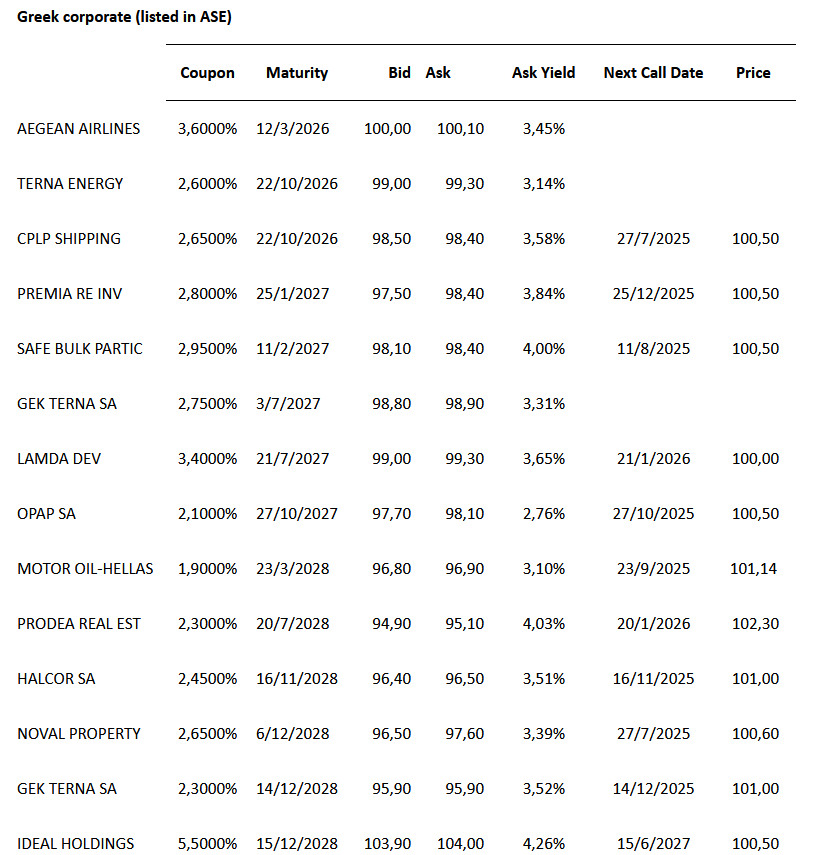
Task: Select the Price column header
Action: tap(753, 73)
